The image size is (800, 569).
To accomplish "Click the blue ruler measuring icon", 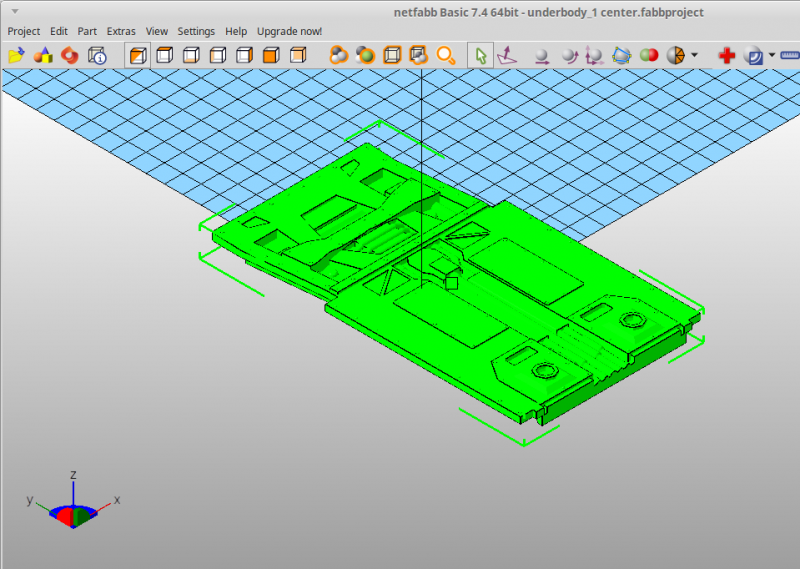I will [x=790, y=55].
